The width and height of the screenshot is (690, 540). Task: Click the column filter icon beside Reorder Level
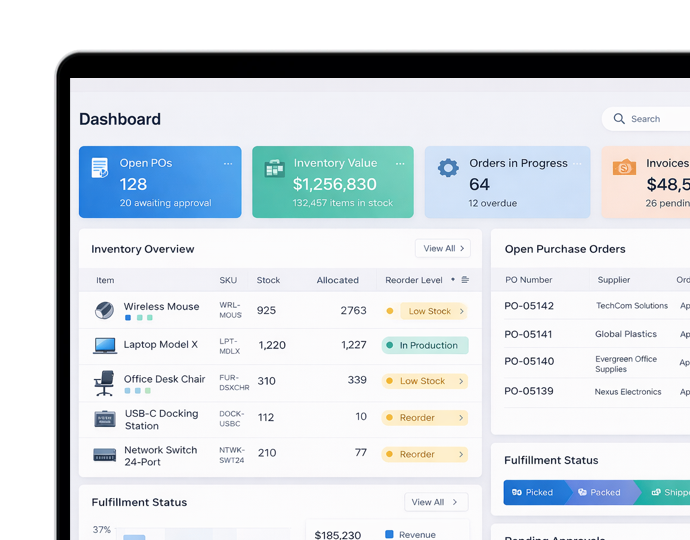(x=465, y=280)
